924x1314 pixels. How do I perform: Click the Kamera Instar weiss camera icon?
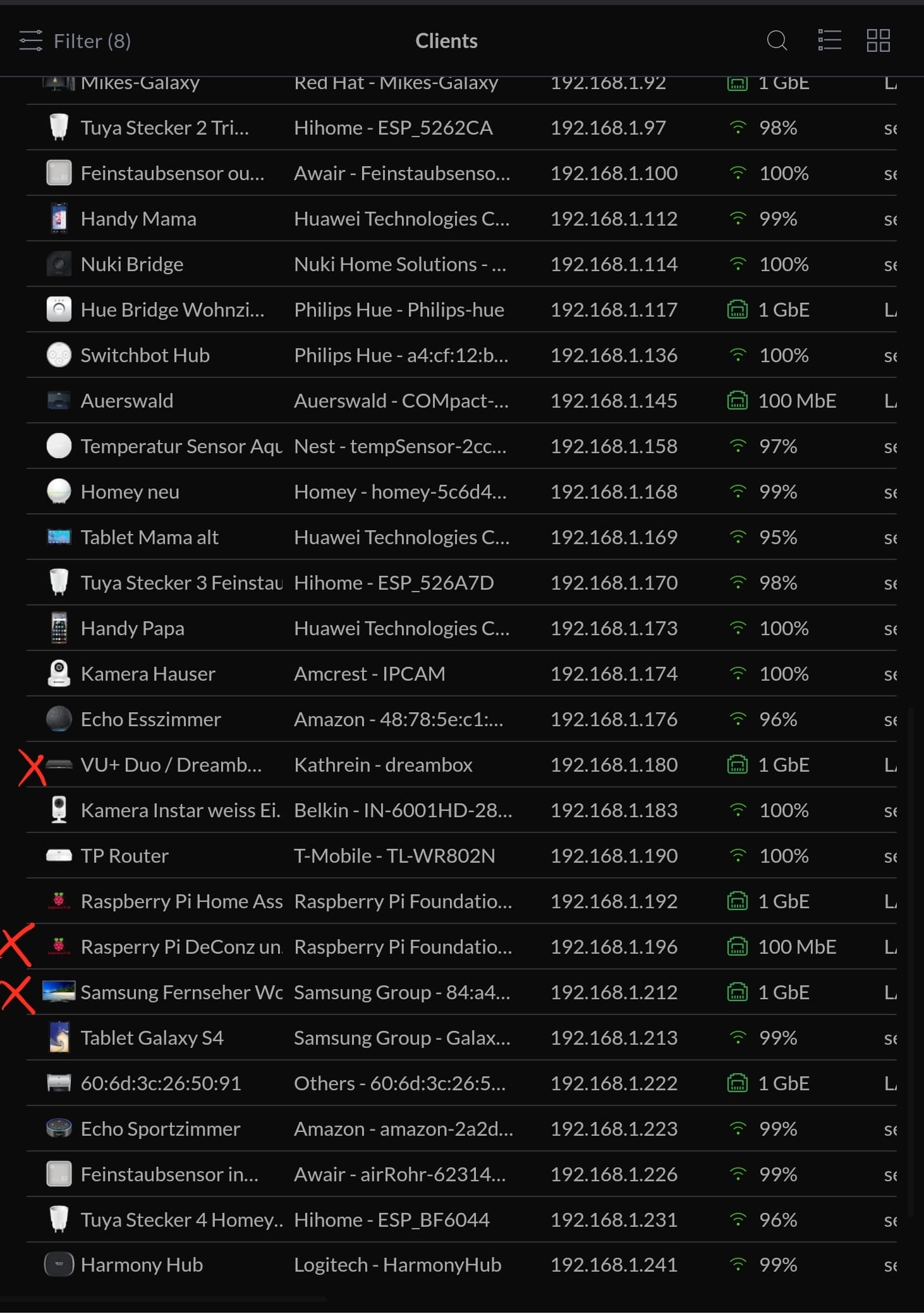tap(59, 810)
